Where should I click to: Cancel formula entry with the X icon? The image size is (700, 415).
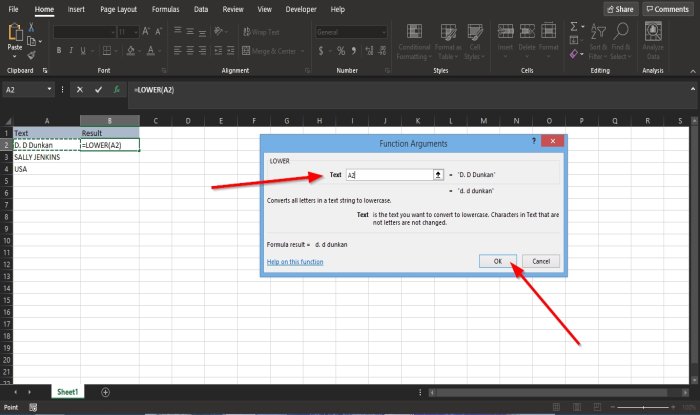pos(80,90)
